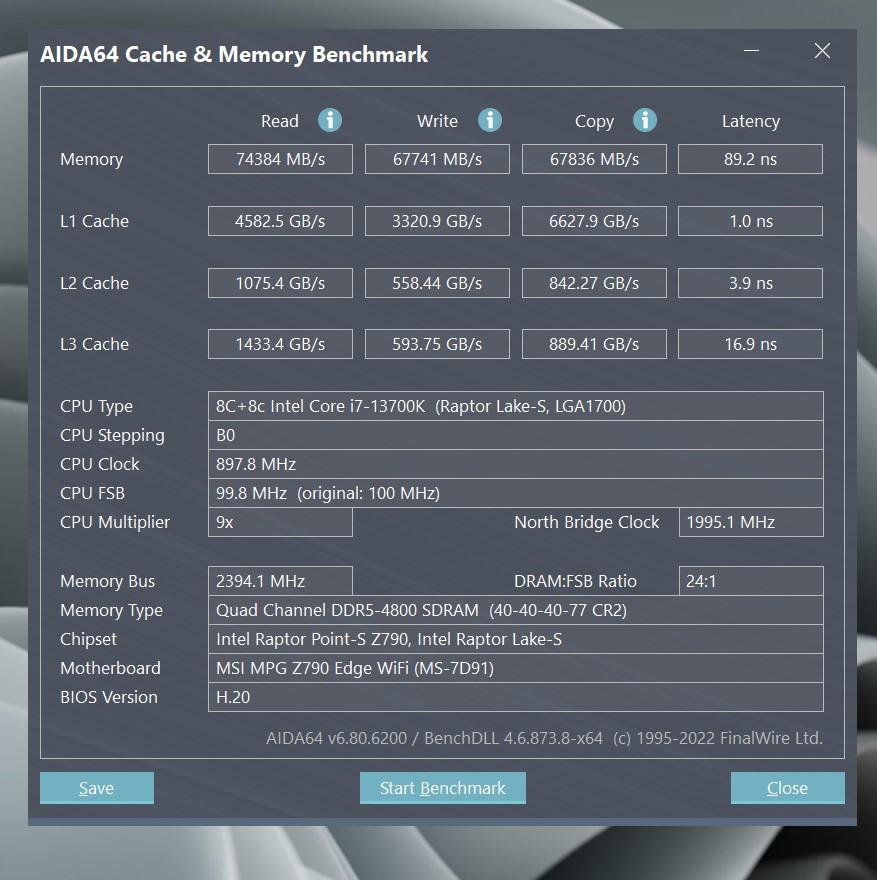
Task: Select L1 Cache write 3320.9 GB/s
Action: 437,221
